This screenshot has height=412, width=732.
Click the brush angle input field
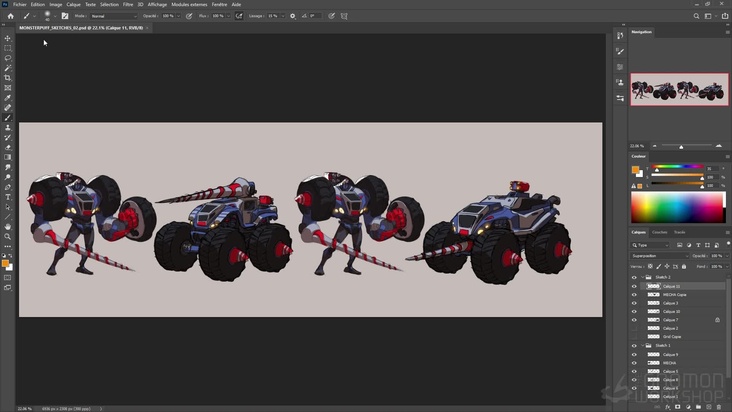(x=315, y=16)
